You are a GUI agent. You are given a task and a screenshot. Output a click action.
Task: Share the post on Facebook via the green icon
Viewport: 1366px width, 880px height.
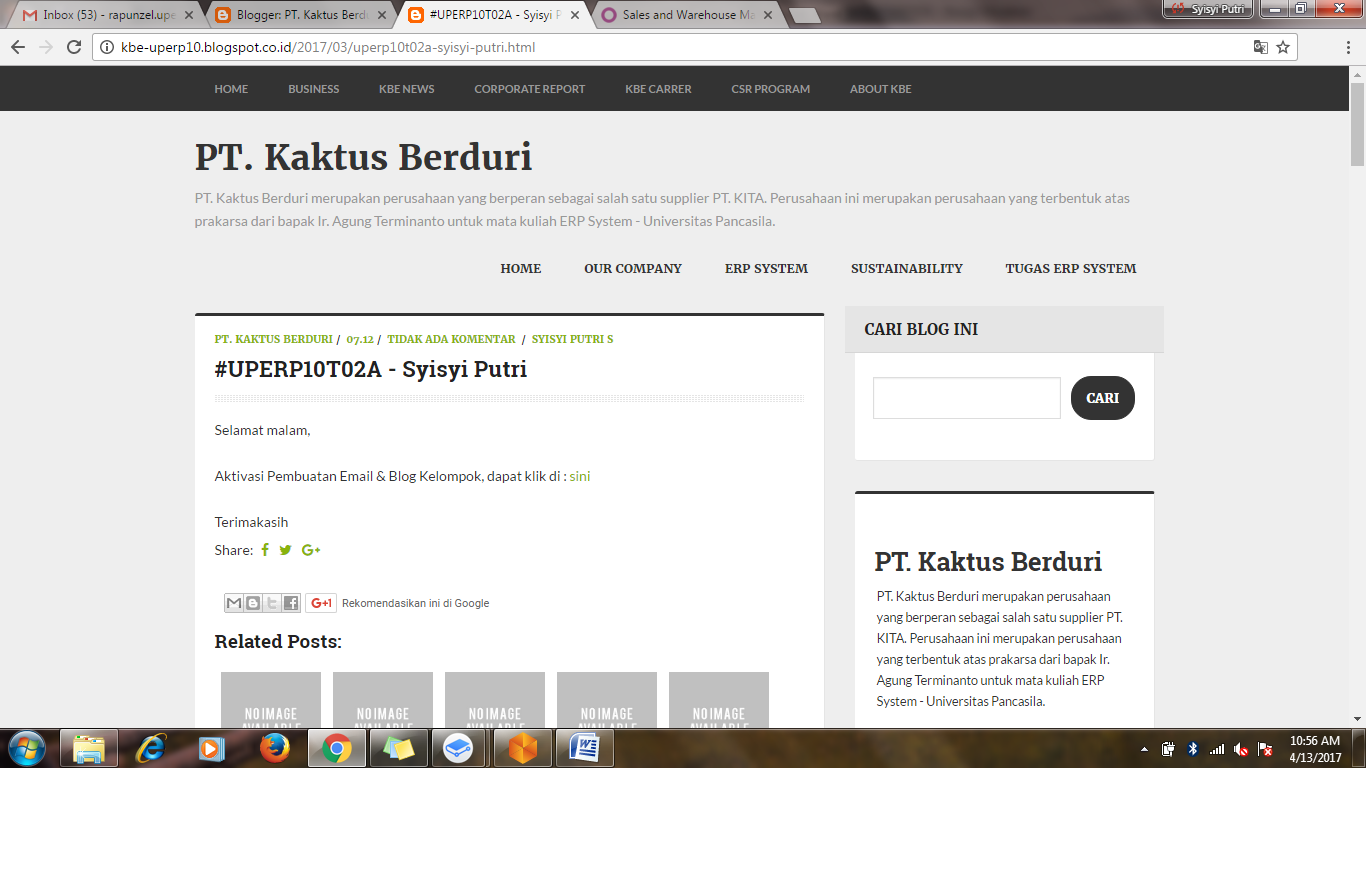265,550
